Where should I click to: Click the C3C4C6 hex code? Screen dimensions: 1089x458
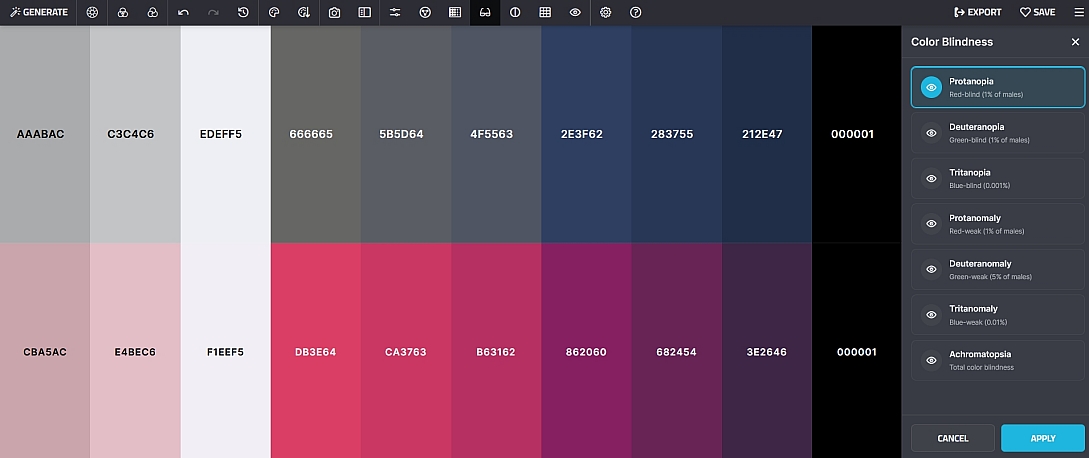[x=131, y=135]
